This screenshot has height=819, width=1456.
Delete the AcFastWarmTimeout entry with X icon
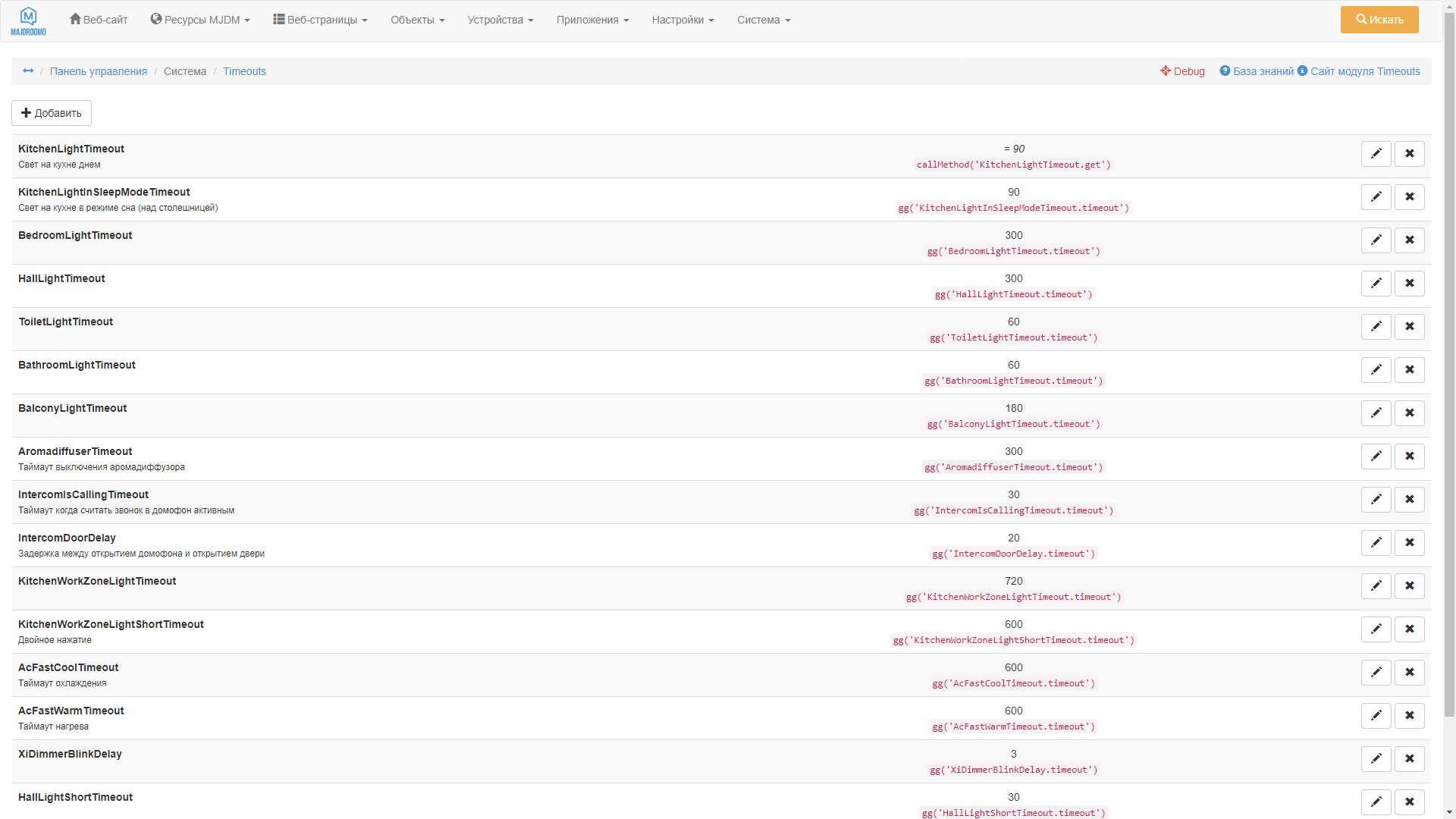click(x=1410, y=715)
